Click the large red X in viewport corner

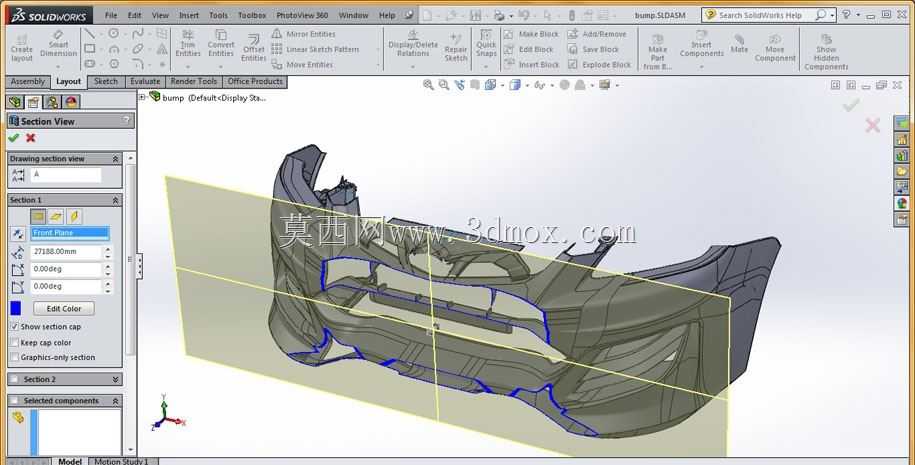(x=872, y=125)
